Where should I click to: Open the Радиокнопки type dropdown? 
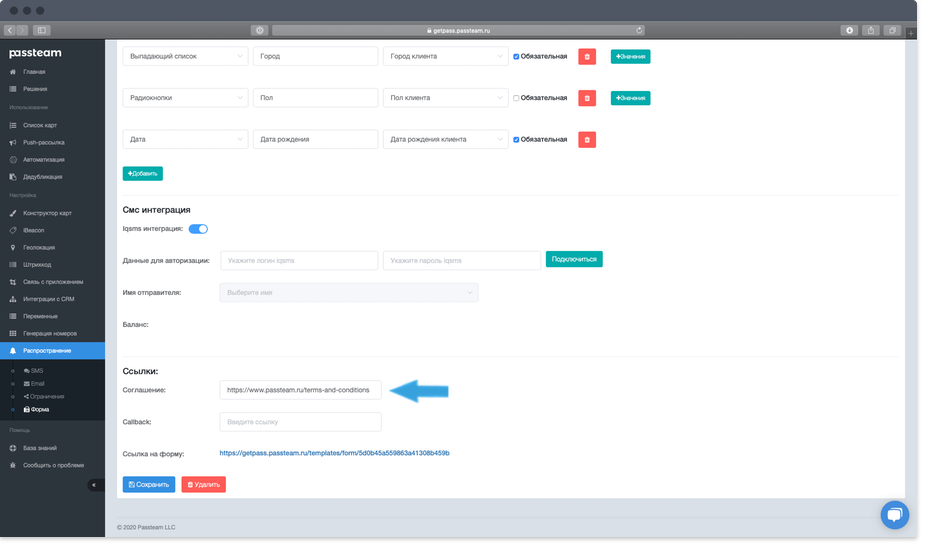(x=186, y=98)
